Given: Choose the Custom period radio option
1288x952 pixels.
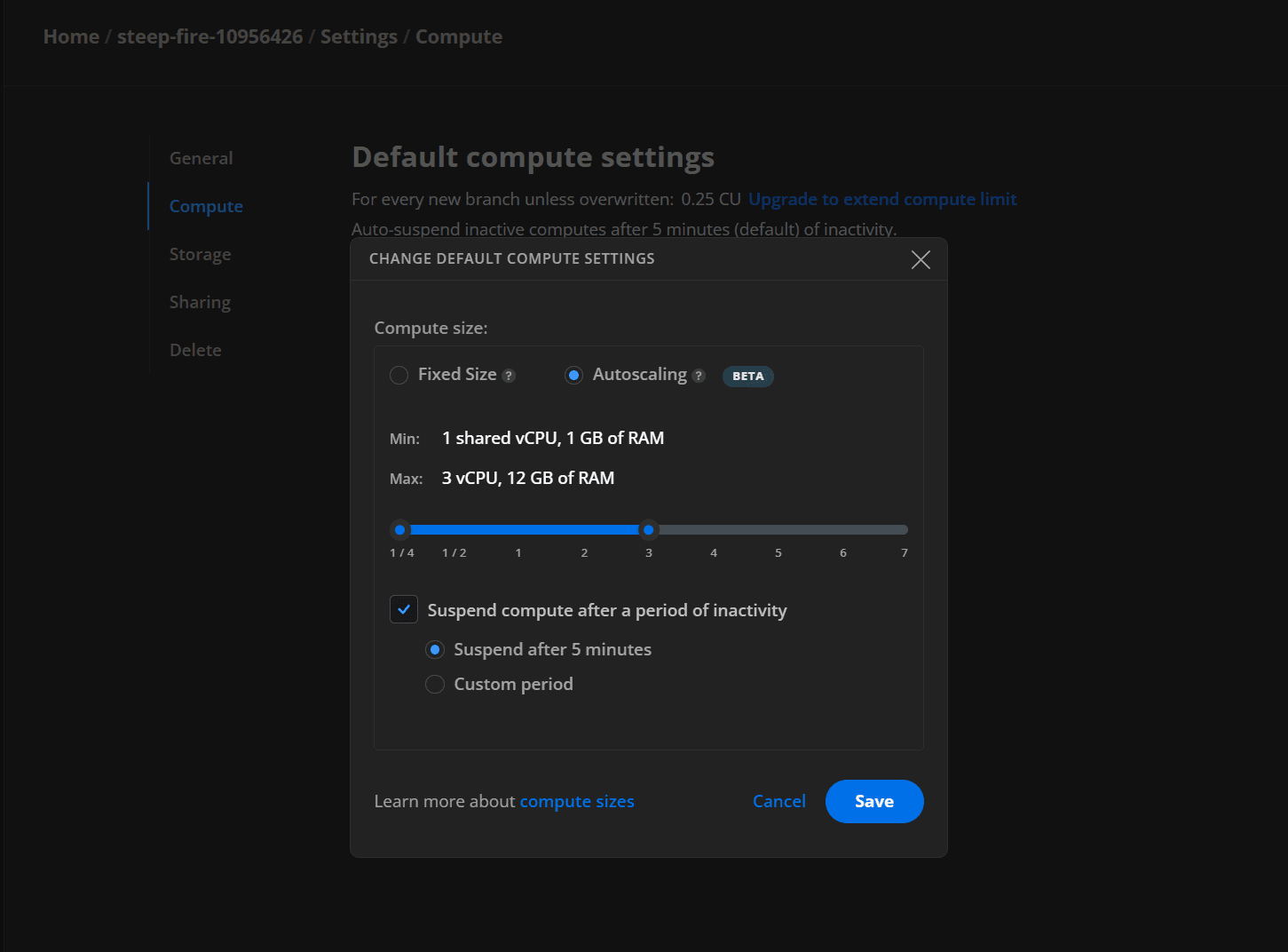Looking at the screenshot, I should [x=435, y=685].
